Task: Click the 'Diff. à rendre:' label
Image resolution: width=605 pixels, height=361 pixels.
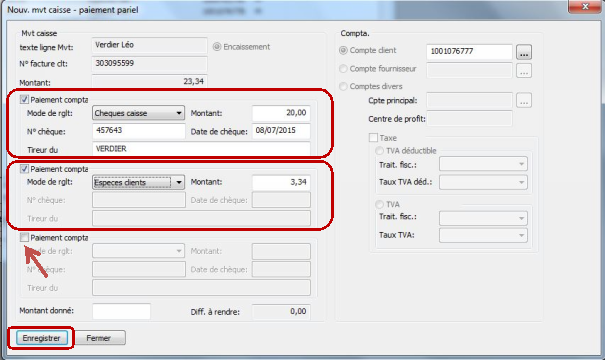Action: [x=215, y=312]
